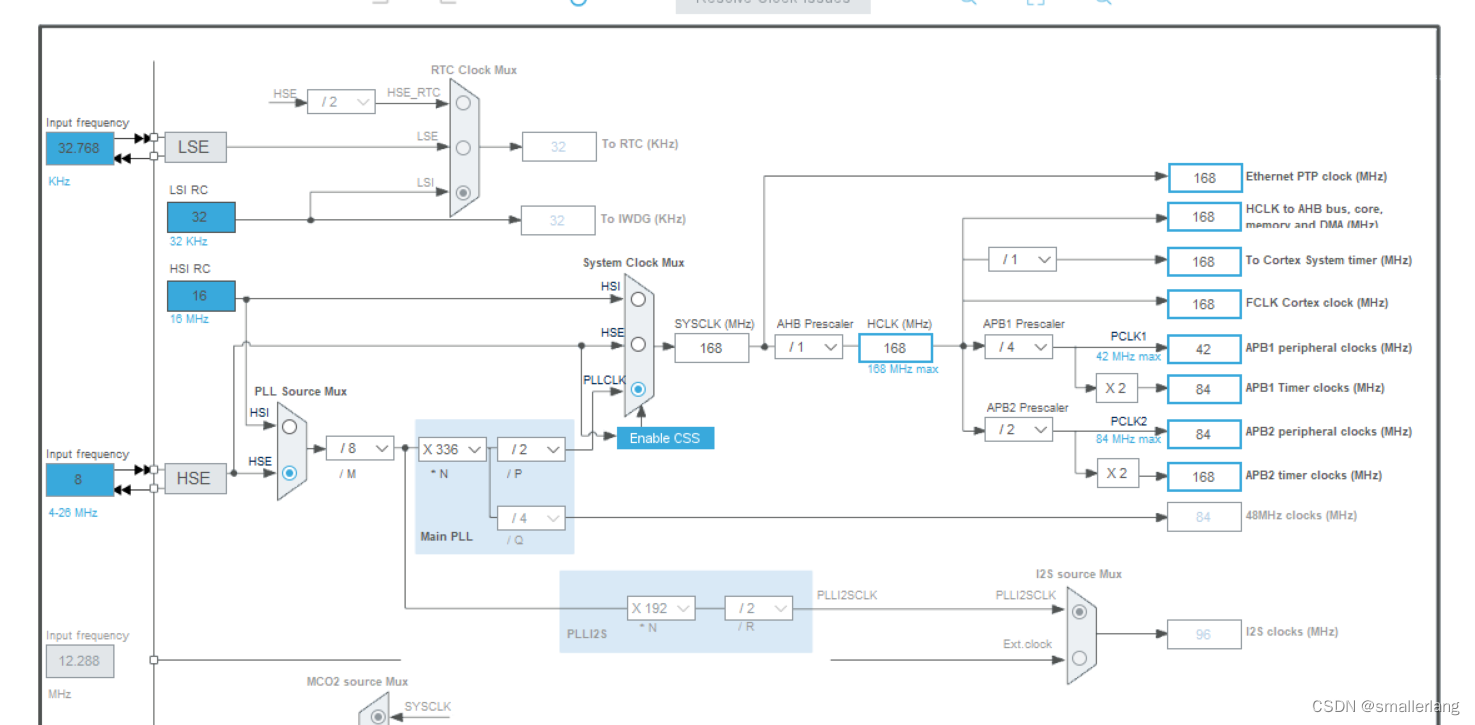The width and height of the screenshot is (1475, 725).
Task: Click the Enable CSS button
Action: click(665, 438)
